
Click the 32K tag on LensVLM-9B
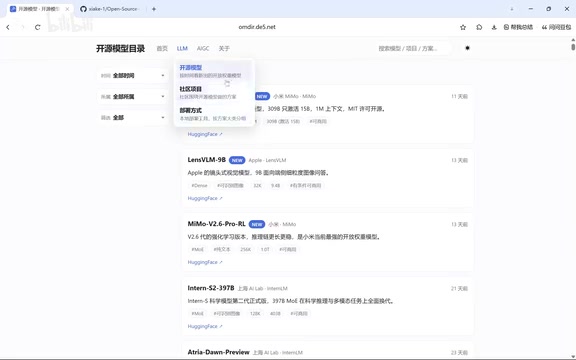tap(257, 186)
